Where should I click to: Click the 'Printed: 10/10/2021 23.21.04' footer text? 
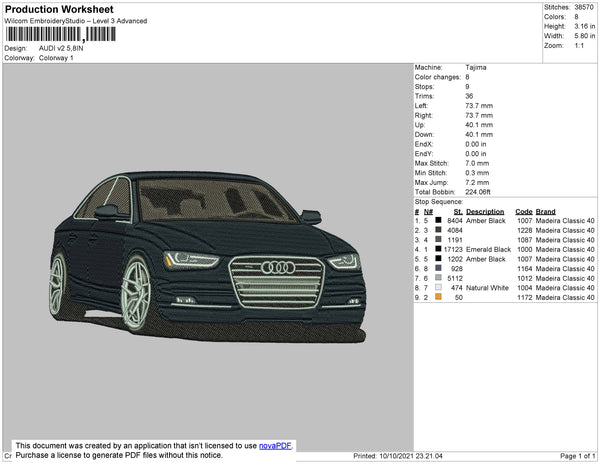[398, 456]
